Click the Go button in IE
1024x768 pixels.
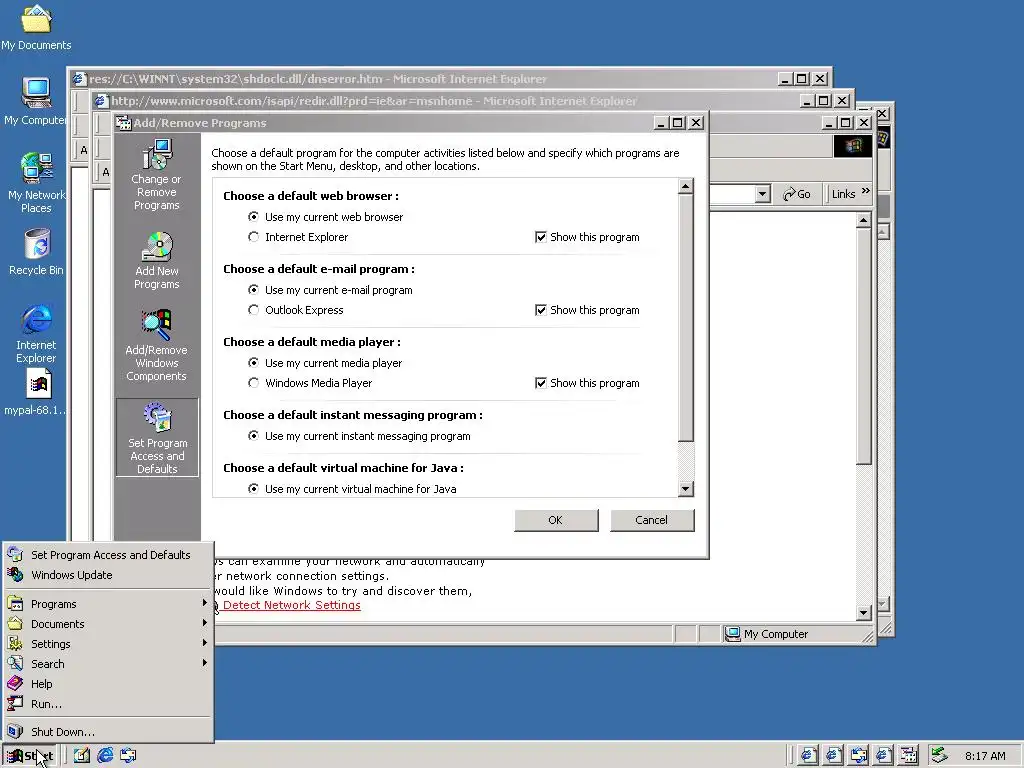[x=796, y=194]
